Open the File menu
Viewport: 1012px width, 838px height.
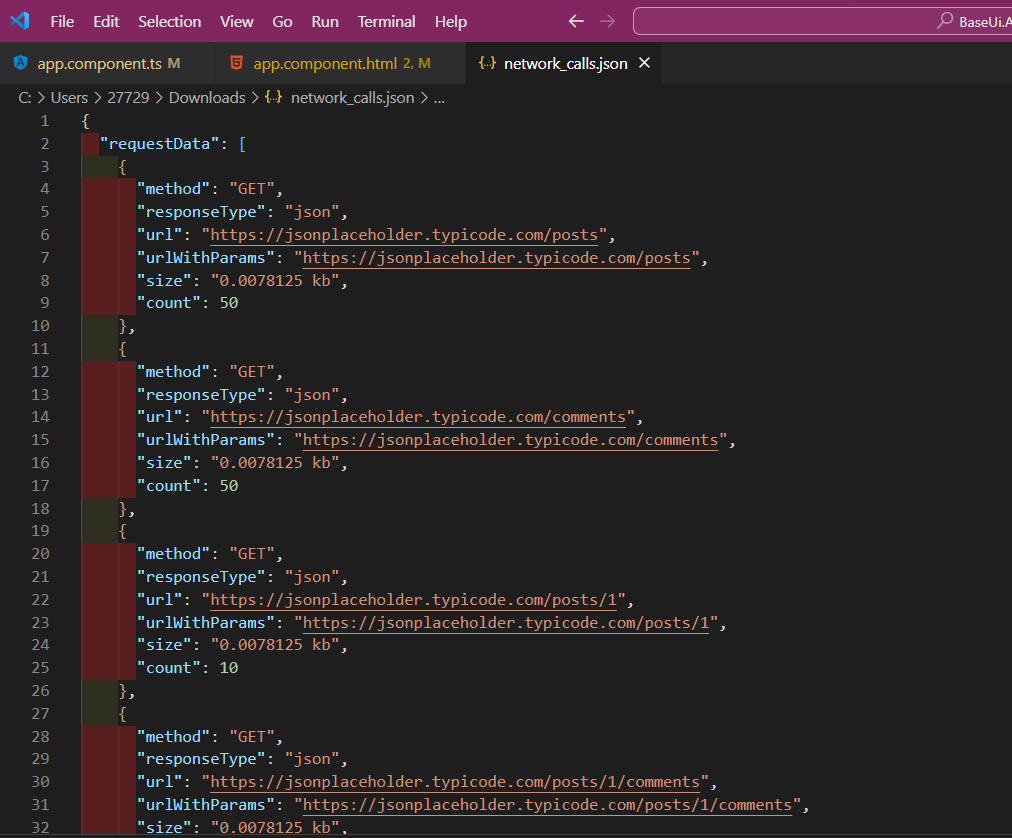tap(62, 21)
